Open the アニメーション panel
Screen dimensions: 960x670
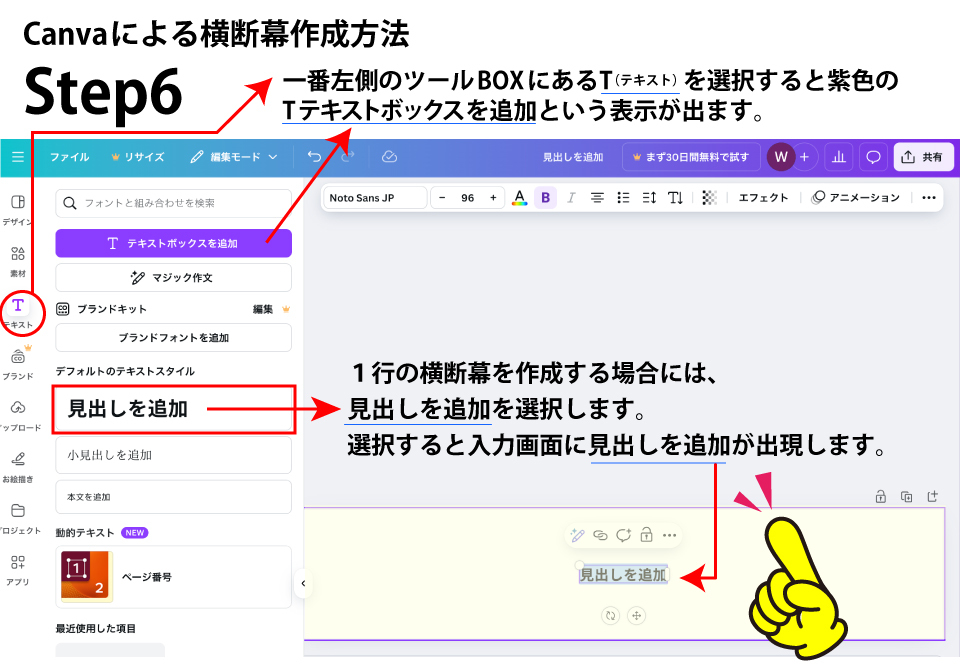(855, 198)
